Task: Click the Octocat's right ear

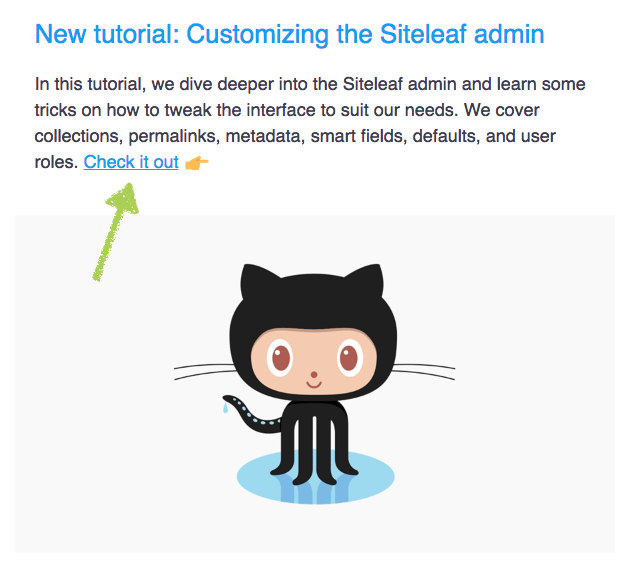Action: 365,282
